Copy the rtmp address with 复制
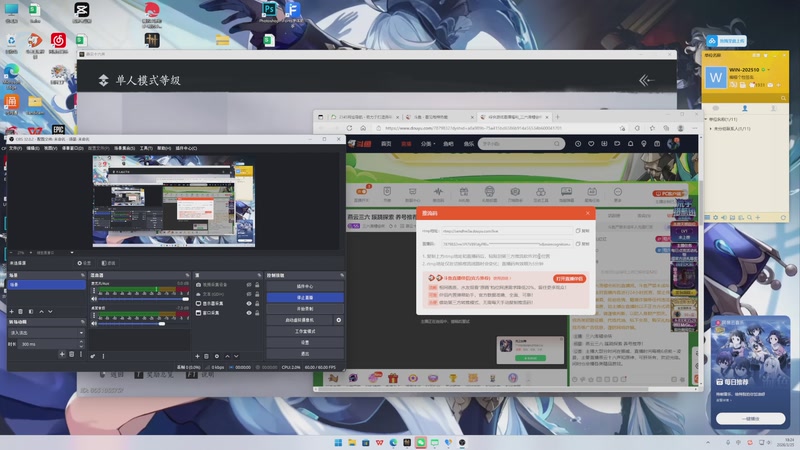800x450 pixels. click(583, 231)
